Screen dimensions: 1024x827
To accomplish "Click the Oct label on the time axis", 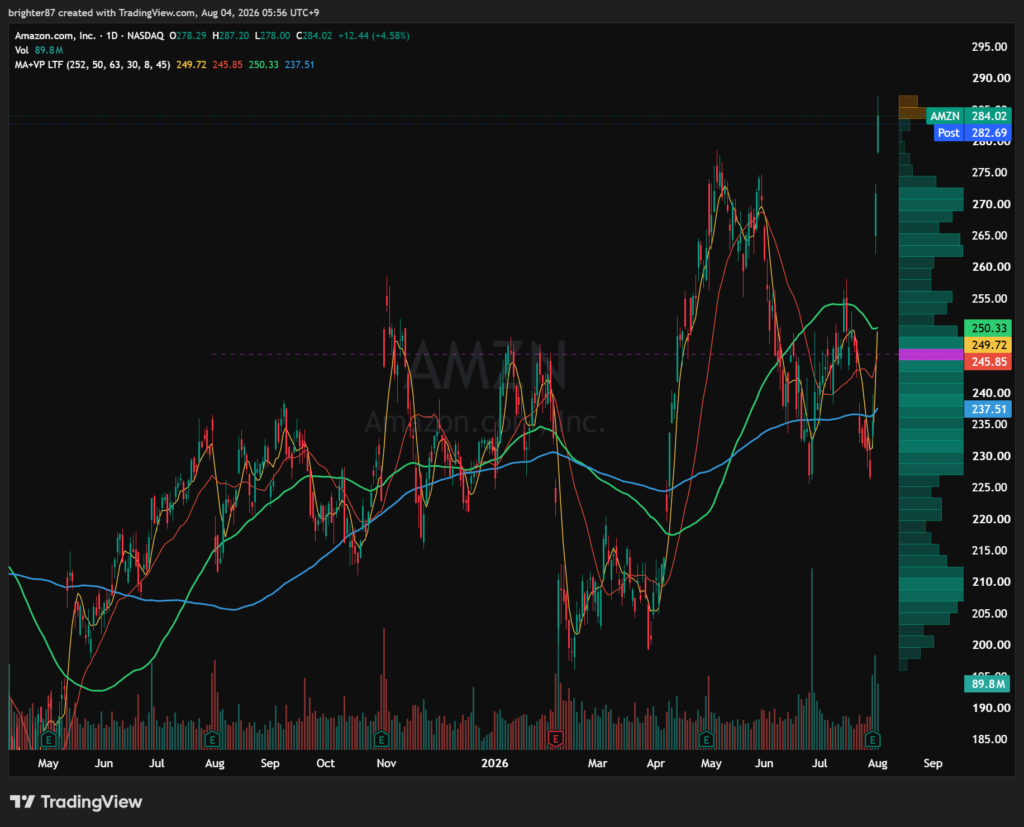I will [325, 763].
